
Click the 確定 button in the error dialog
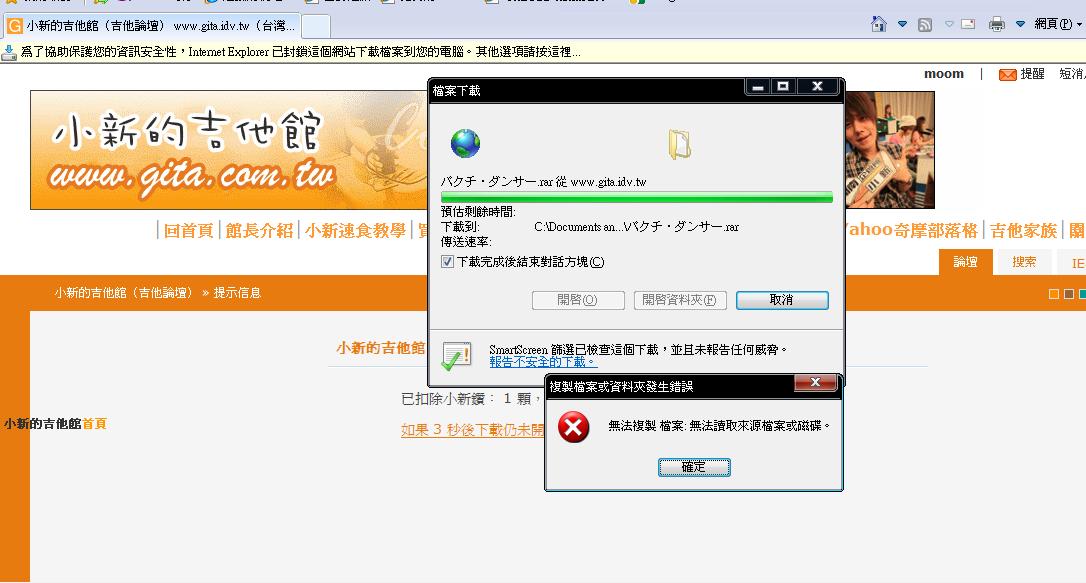pyautogui.click(x=694, y=467)
